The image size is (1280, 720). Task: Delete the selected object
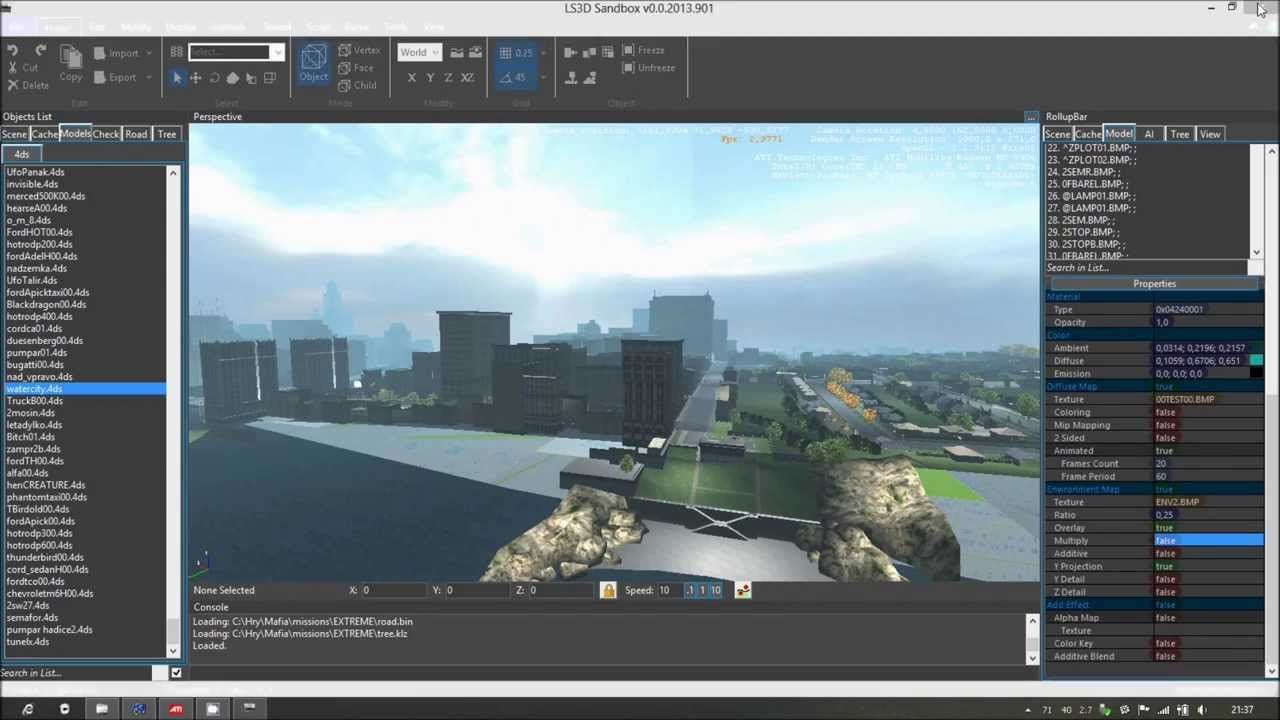click(27, 85)
